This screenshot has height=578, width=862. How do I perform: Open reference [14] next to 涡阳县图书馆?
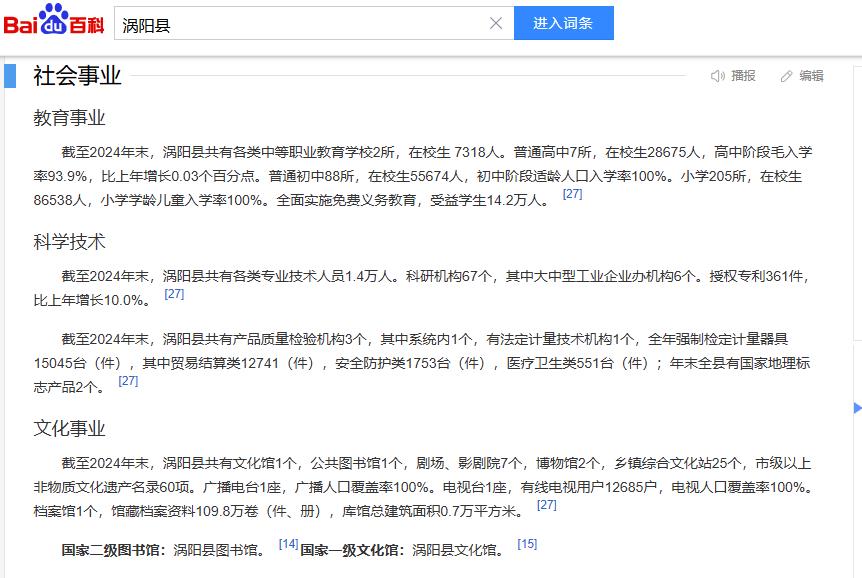[x=288, y=544]
